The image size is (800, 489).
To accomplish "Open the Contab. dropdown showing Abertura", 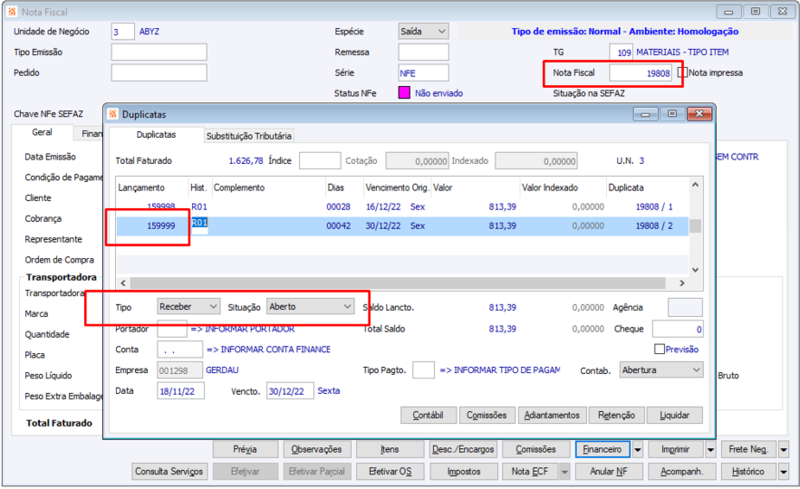I will coord(661,370).
